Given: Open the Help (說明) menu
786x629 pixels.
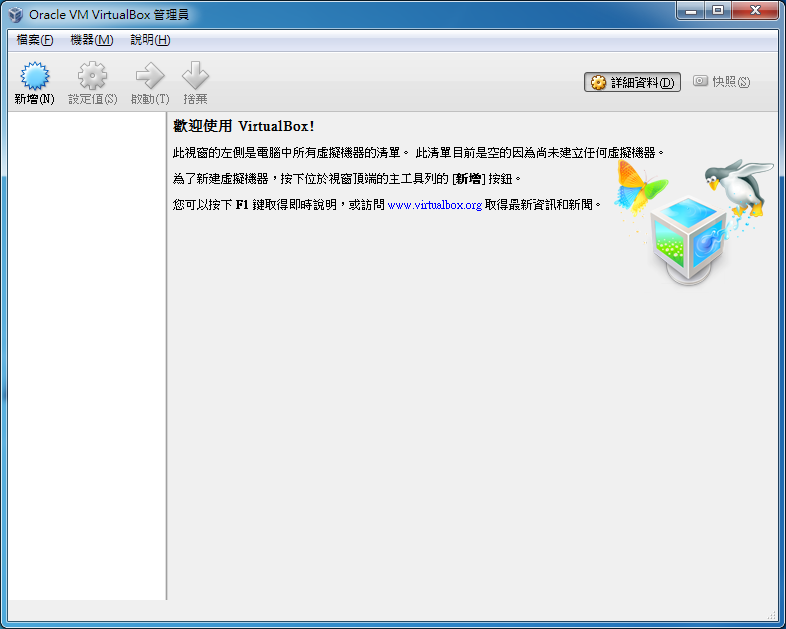Looking at the screenshot, I should (x=150, y=40).
